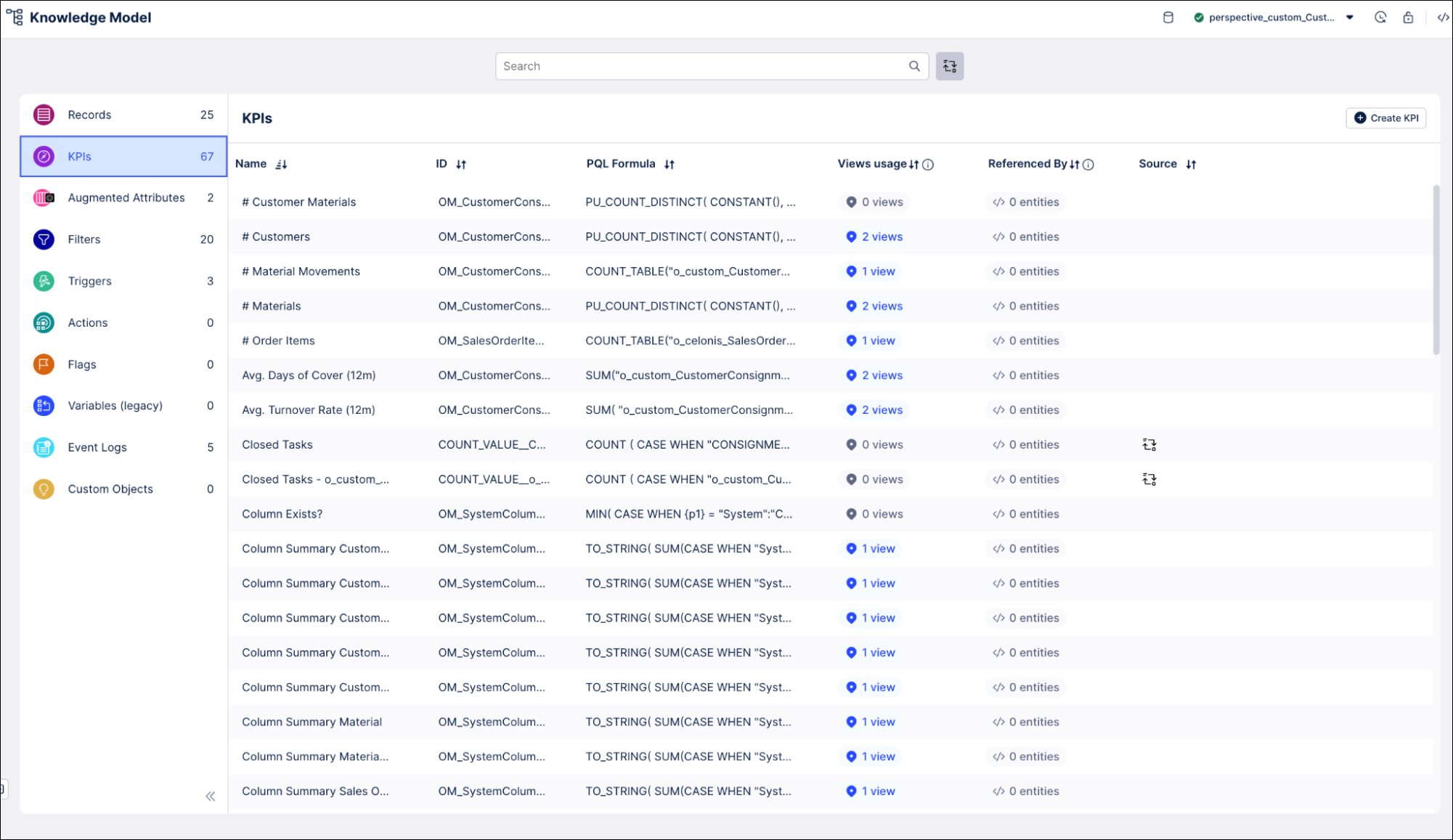This screenshot has width=1453, height=840.
Task: Open the code view icon in the header
Action: point(1443,17)
